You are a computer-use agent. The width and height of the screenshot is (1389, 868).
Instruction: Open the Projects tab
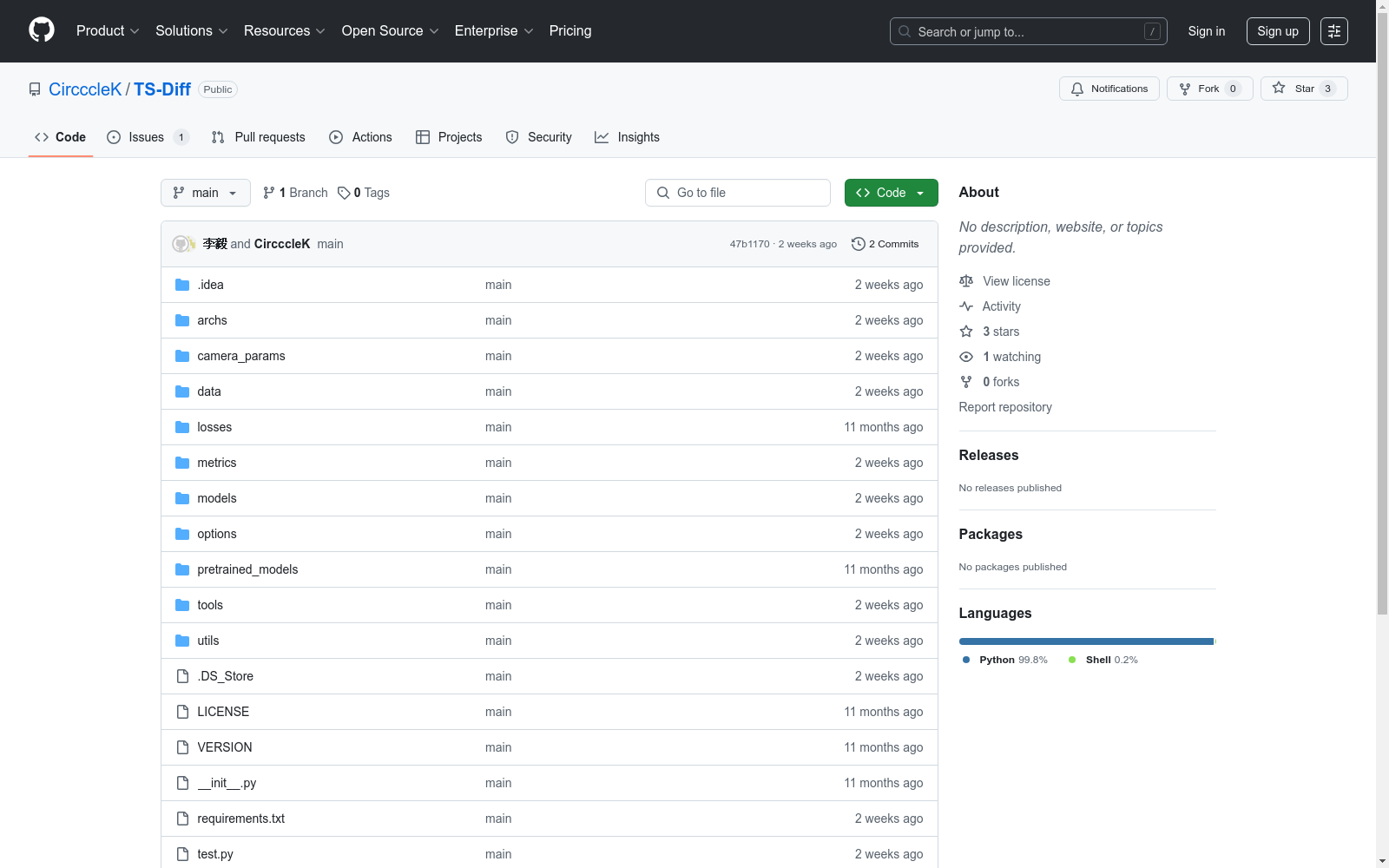[449, 137]
